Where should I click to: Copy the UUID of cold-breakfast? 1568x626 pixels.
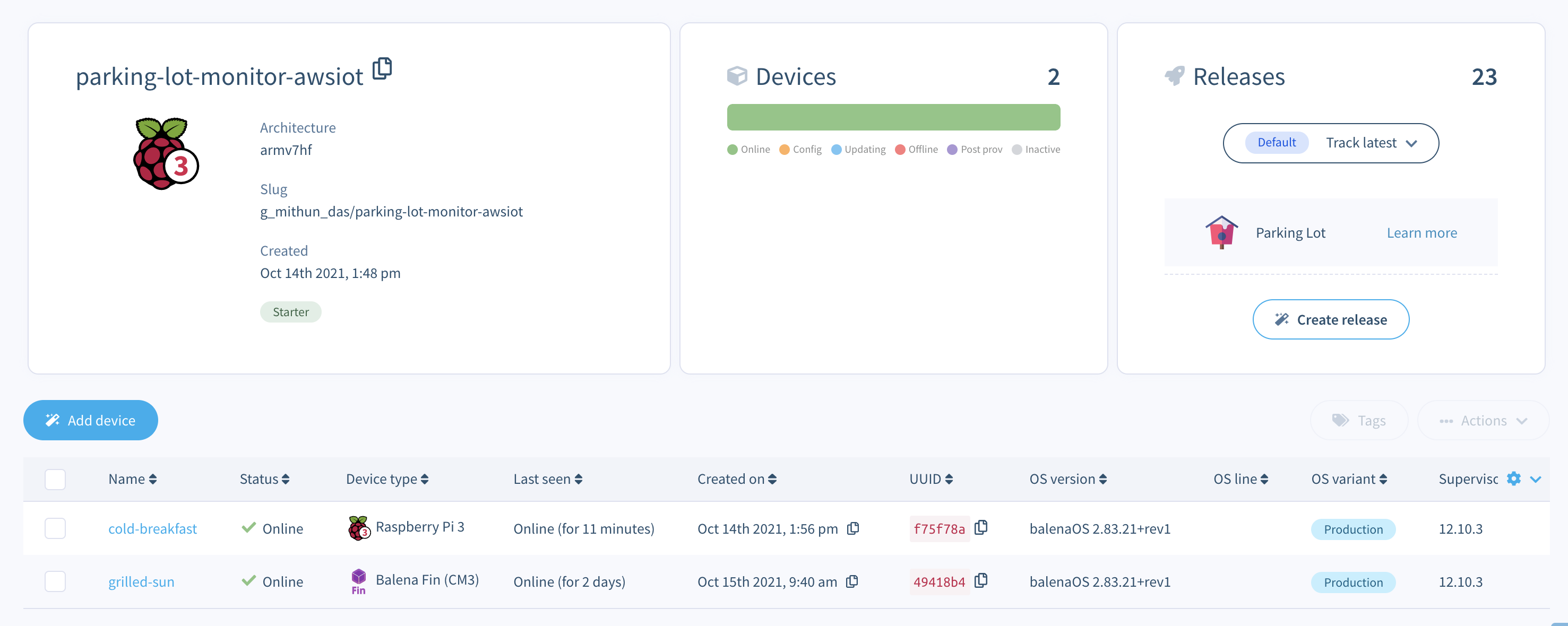tap(981, 528)
